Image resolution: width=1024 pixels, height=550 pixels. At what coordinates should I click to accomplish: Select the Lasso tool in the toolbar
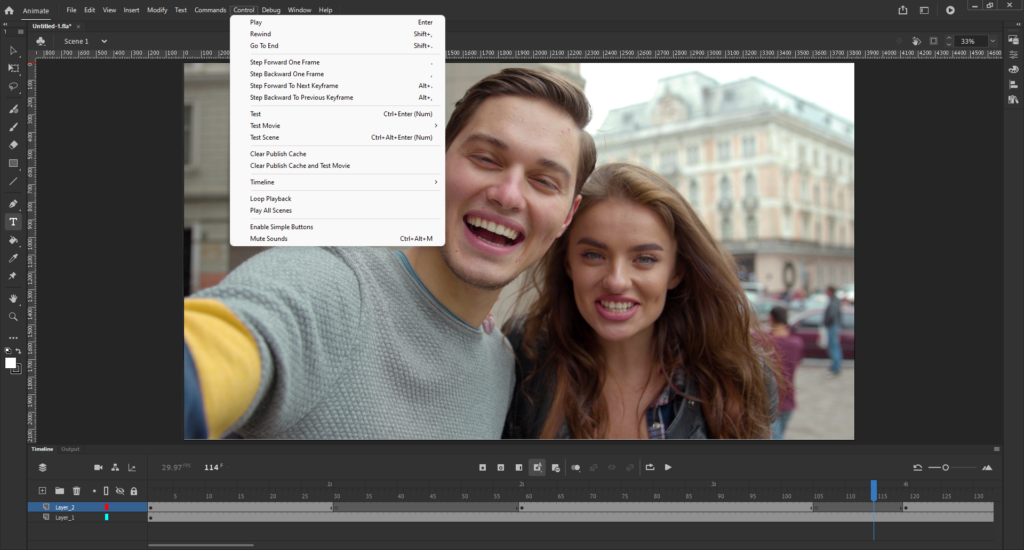[13, 86]
